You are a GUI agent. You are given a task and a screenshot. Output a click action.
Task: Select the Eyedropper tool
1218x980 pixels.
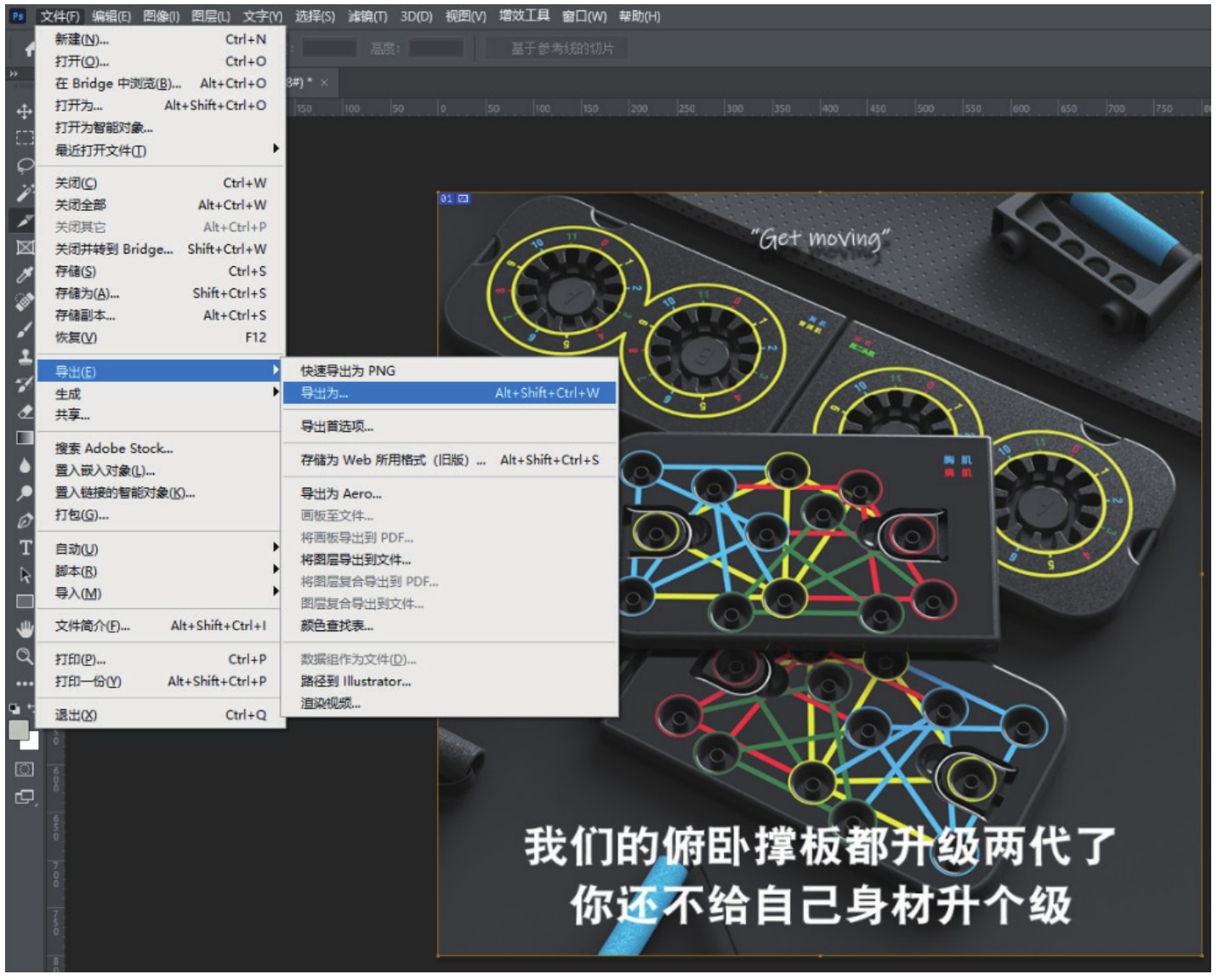click(x=25, y=274)
